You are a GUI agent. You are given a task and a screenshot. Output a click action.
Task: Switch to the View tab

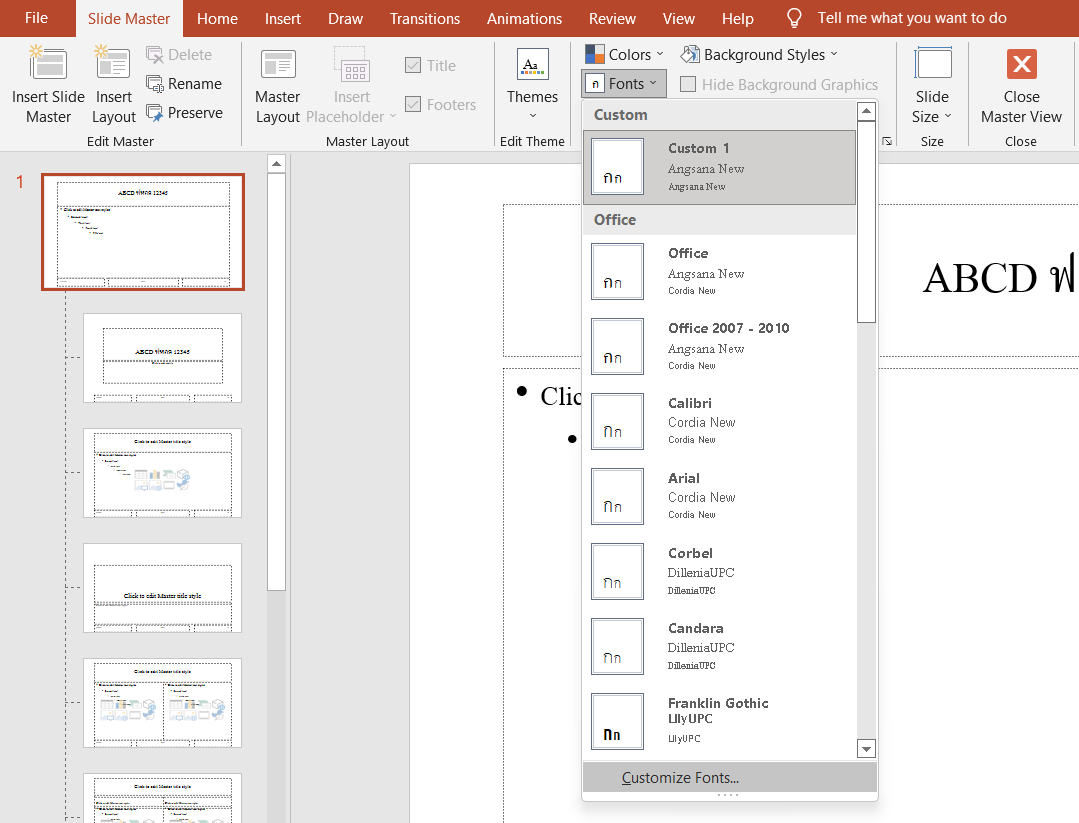point(679,19)
